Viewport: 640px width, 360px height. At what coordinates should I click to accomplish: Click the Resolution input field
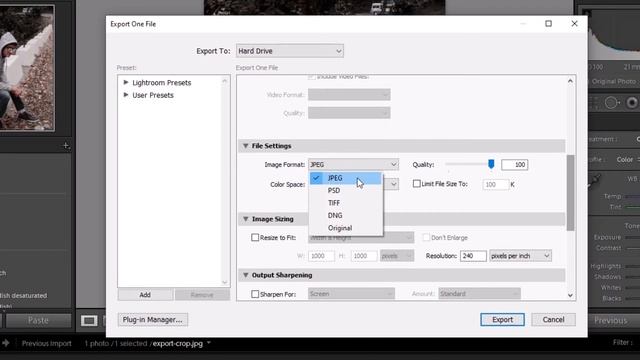[473, 256]
